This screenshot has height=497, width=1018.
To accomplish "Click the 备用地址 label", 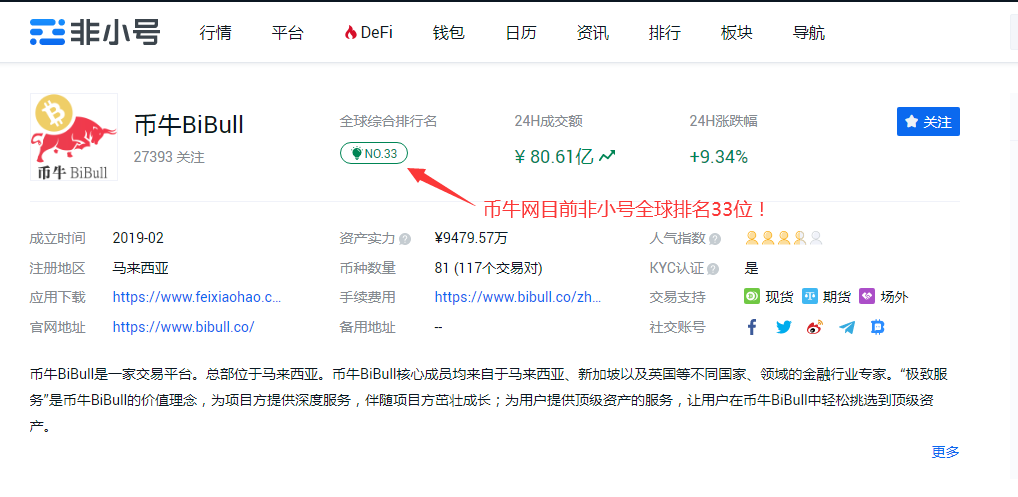I will click(x=367, y=327).
